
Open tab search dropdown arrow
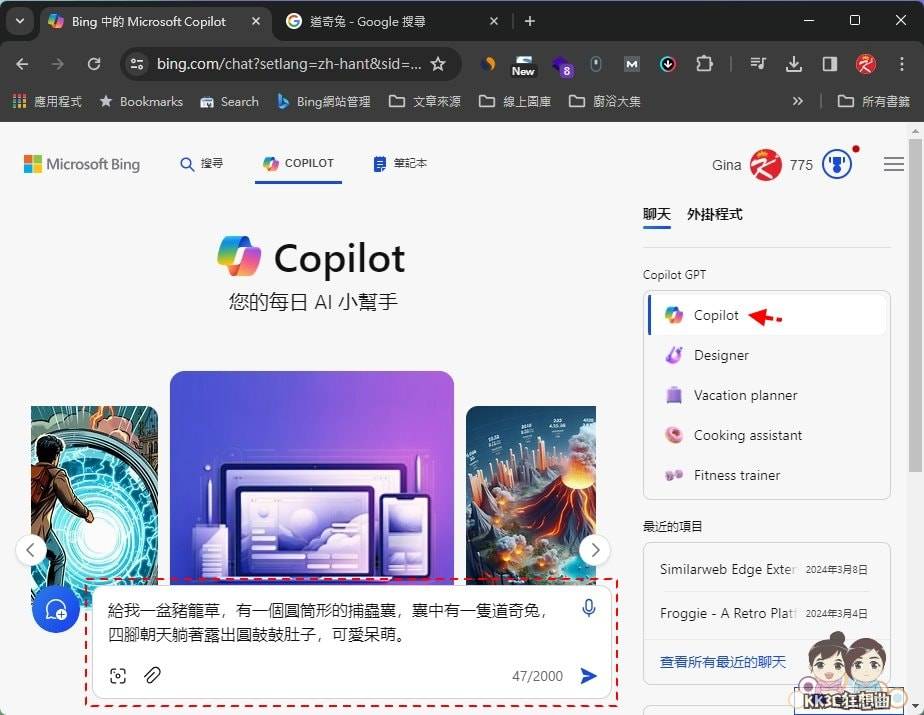click(x=20, y=21)
